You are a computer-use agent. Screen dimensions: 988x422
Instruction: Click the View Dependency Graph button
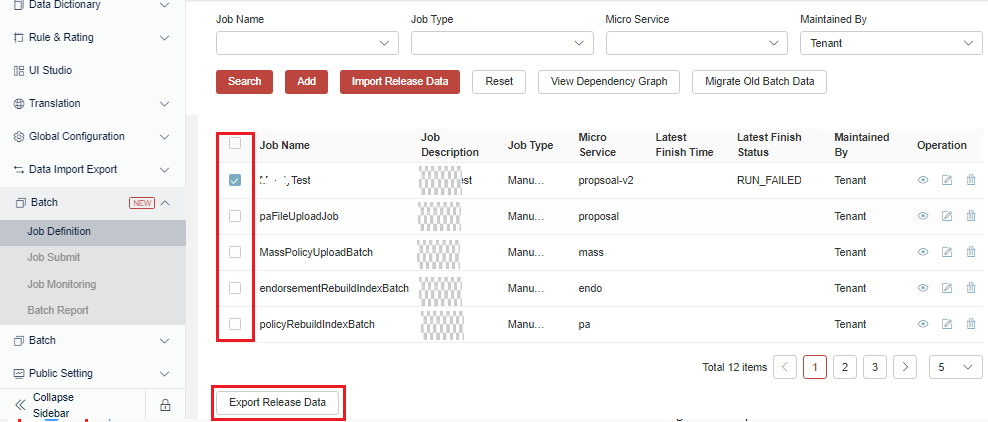tap(610, 82)
